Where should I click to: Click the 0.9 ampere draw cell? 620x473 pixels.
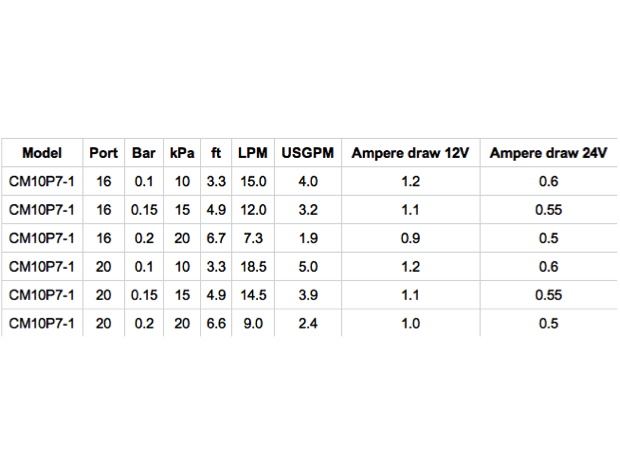click(x=410, y=238)
